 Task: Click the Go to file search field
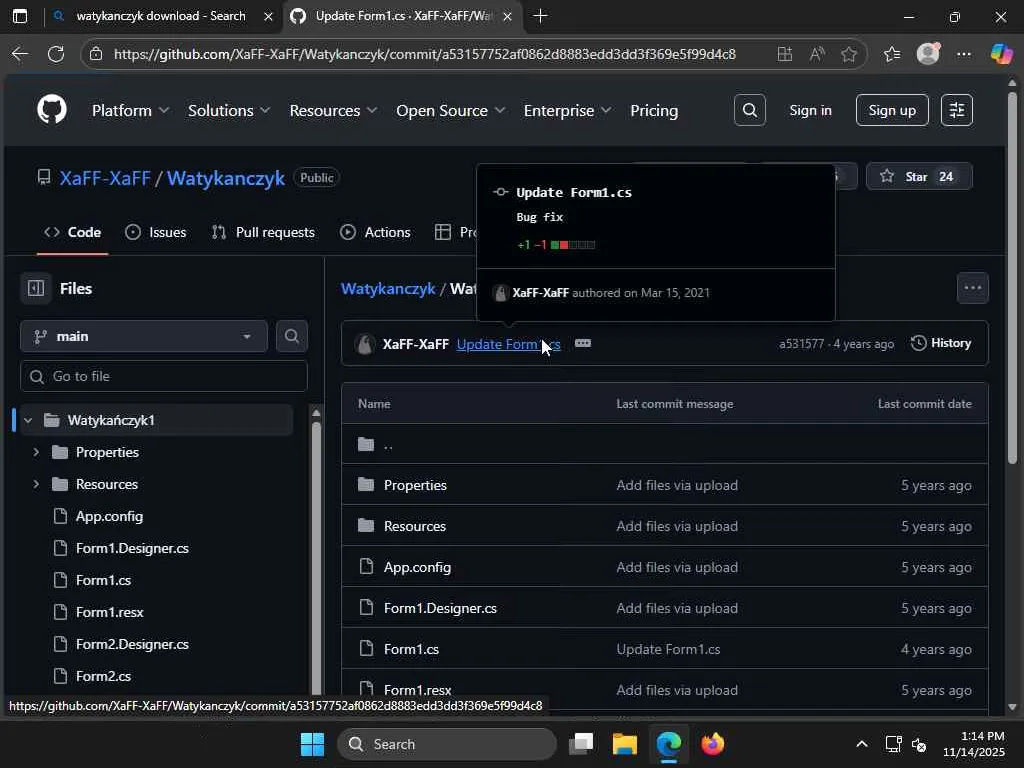(164, 376)
